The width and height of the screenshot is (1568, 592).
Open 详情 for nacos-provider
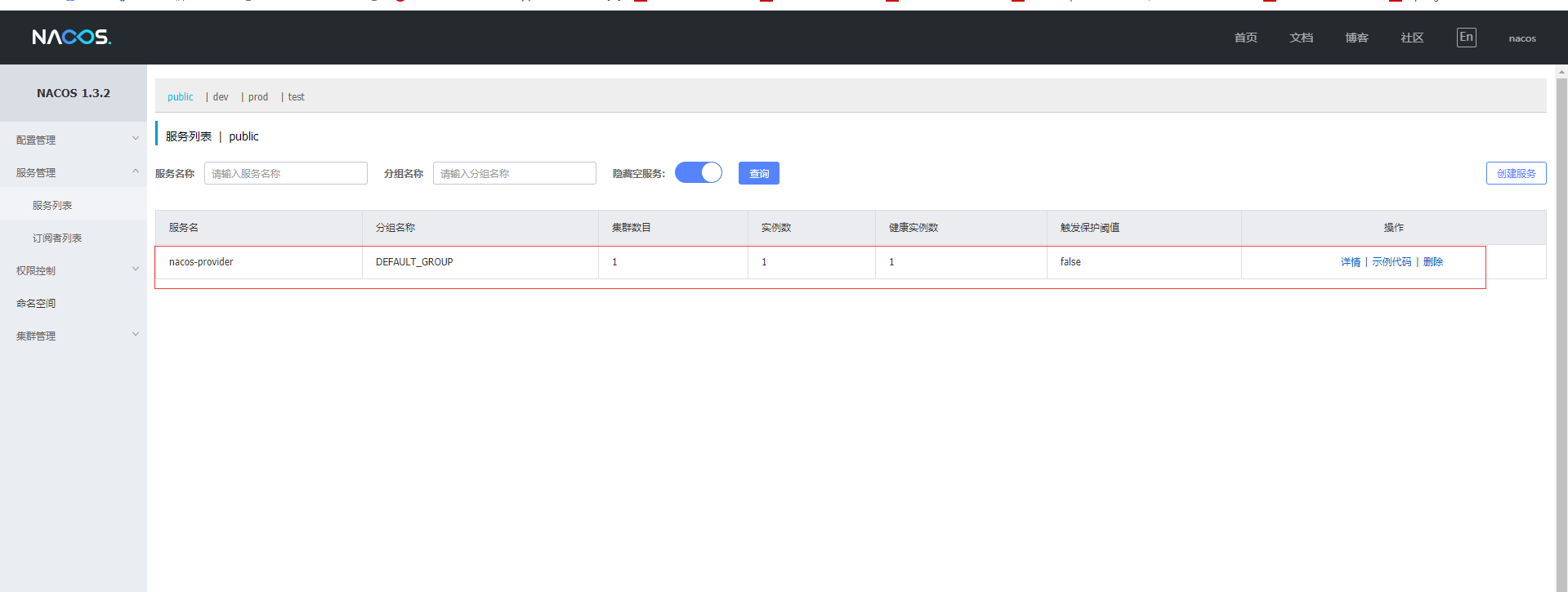pyautogui.click(x=1351, y=262)
